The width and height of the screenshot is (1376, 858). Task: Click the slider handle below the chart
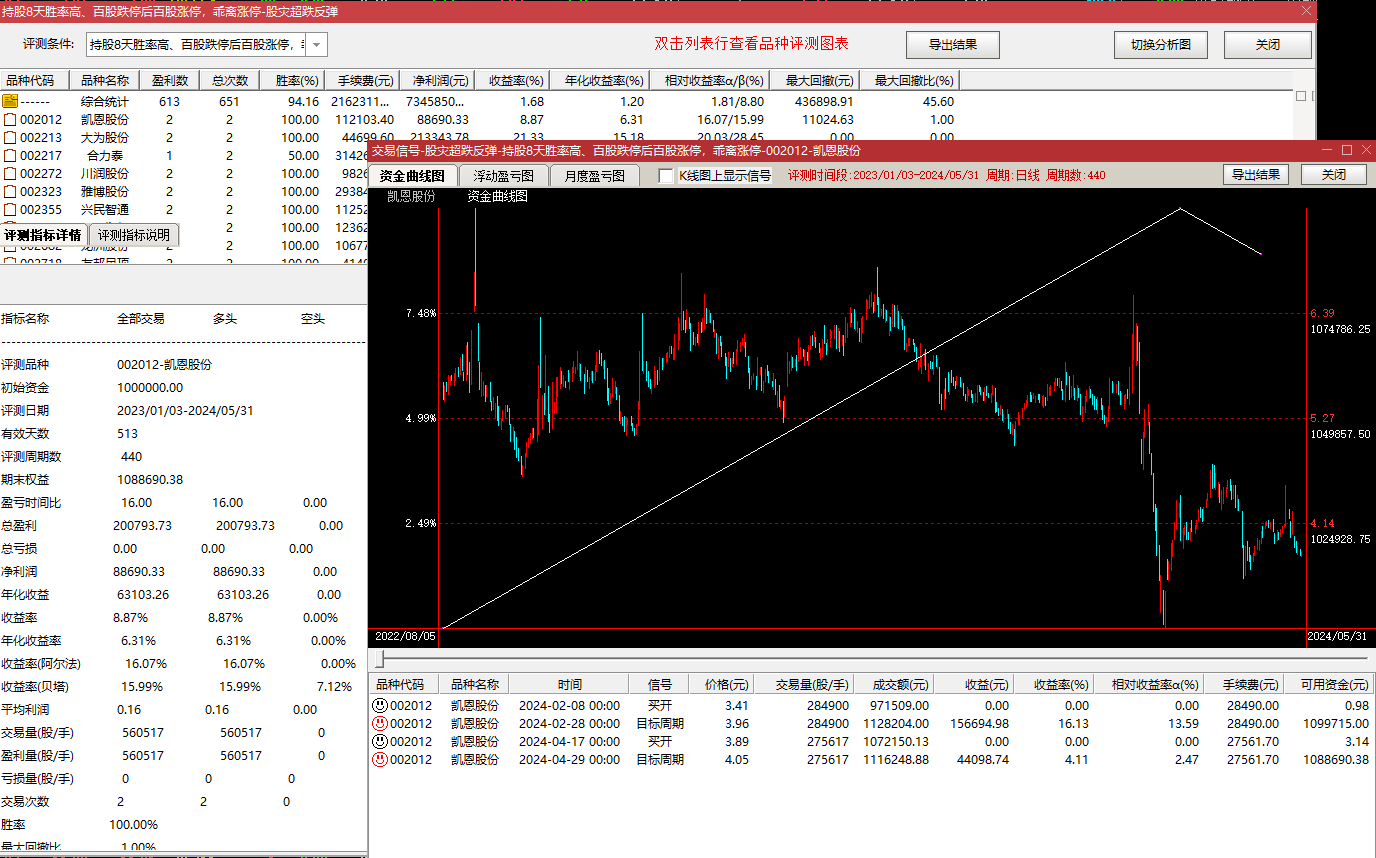378,659
